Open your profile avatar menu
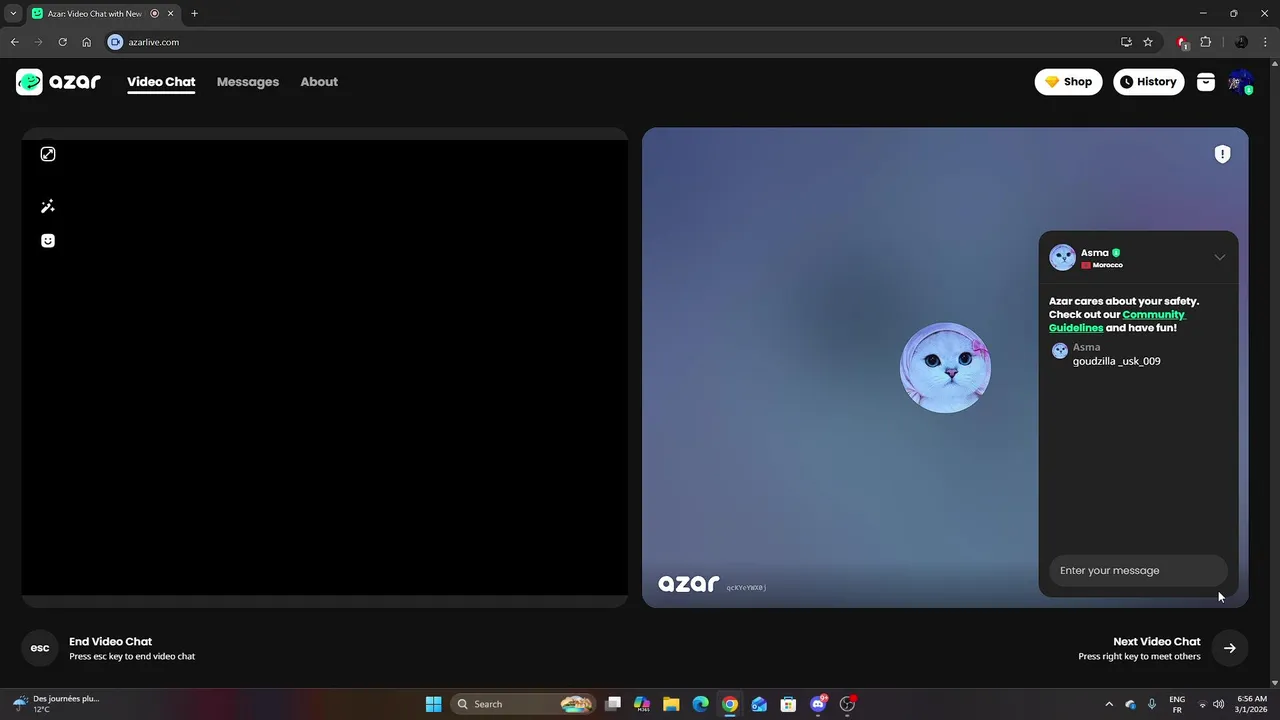 [x=1240, y=82]
